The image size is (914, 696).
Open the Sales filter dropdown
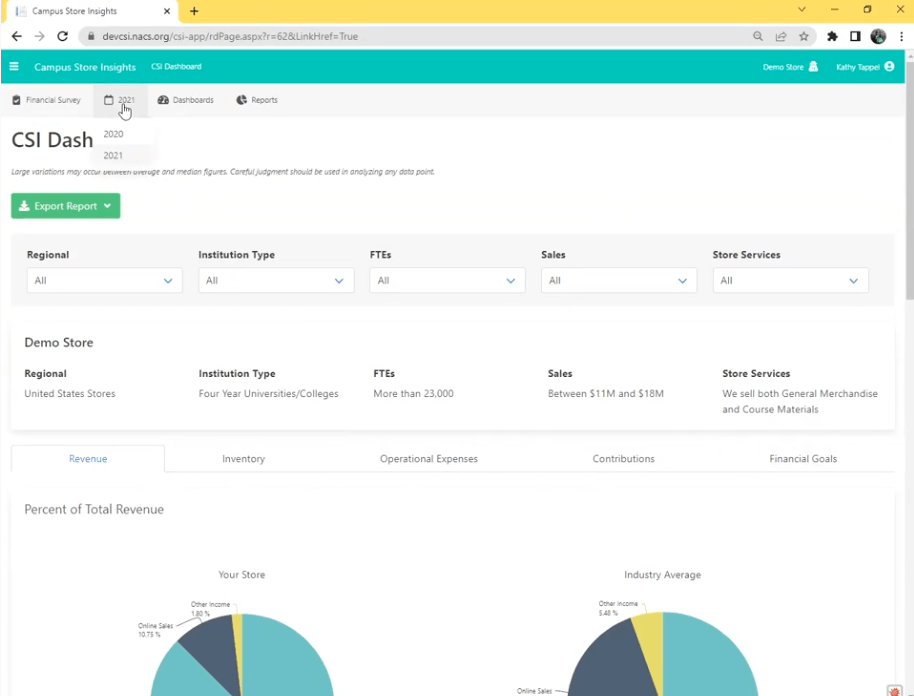click(618, 280)
